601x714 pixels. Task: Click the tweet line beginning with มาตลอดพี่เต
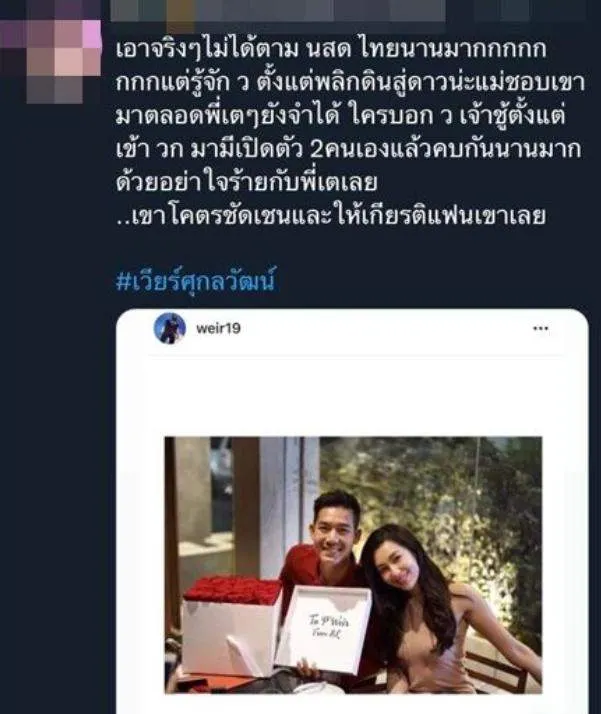click(x=341, y=116)
